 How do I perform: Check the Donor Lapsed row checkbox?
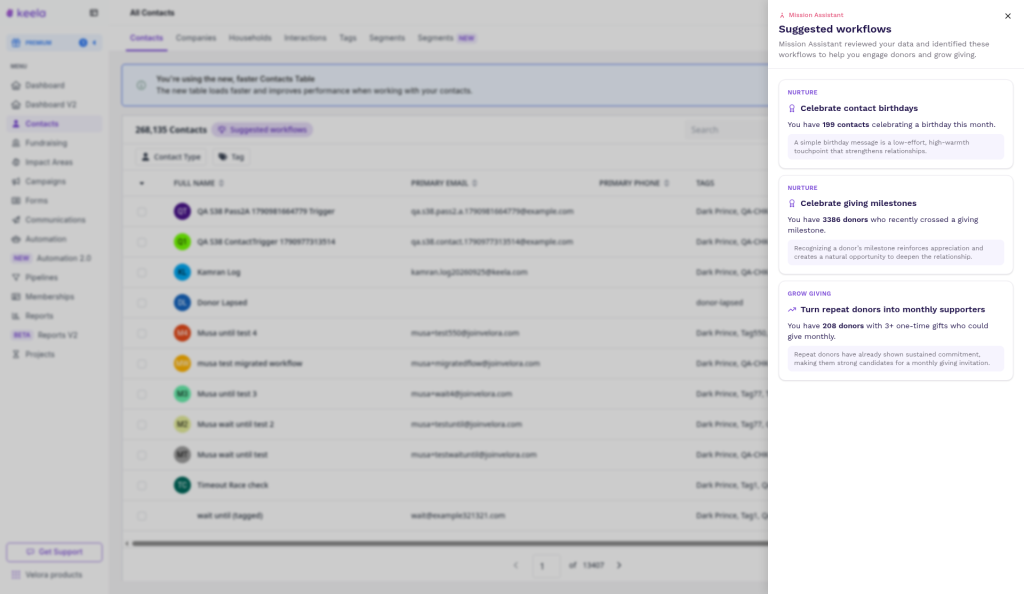pos(142,303)
